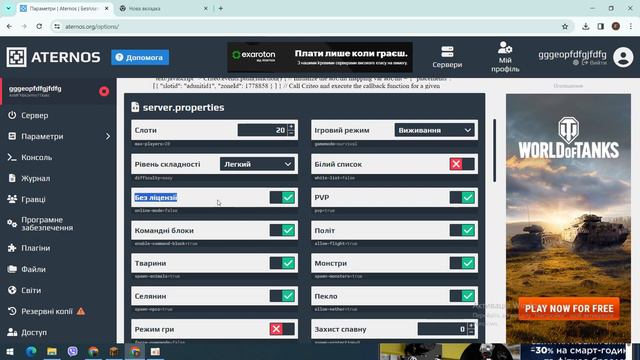The height and width of the screenshot is (360, 640).
Task: Open Chrome profile avatar
Action: 616,27
